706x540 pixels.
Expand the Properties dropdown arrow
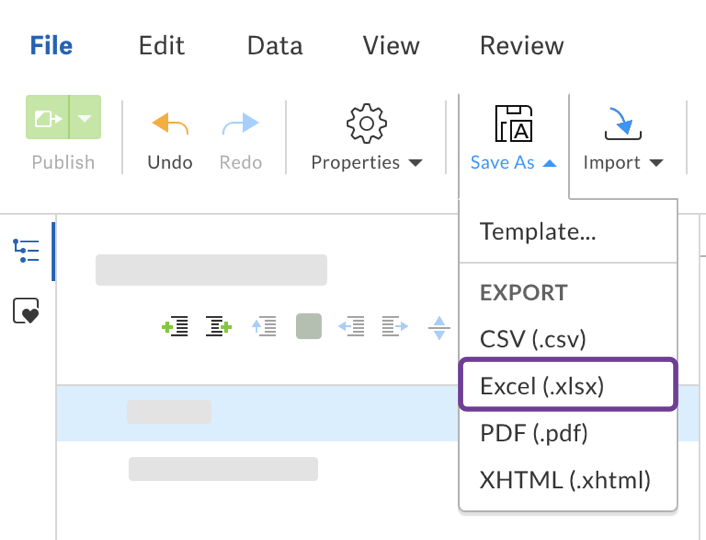(x=415, y=163)
